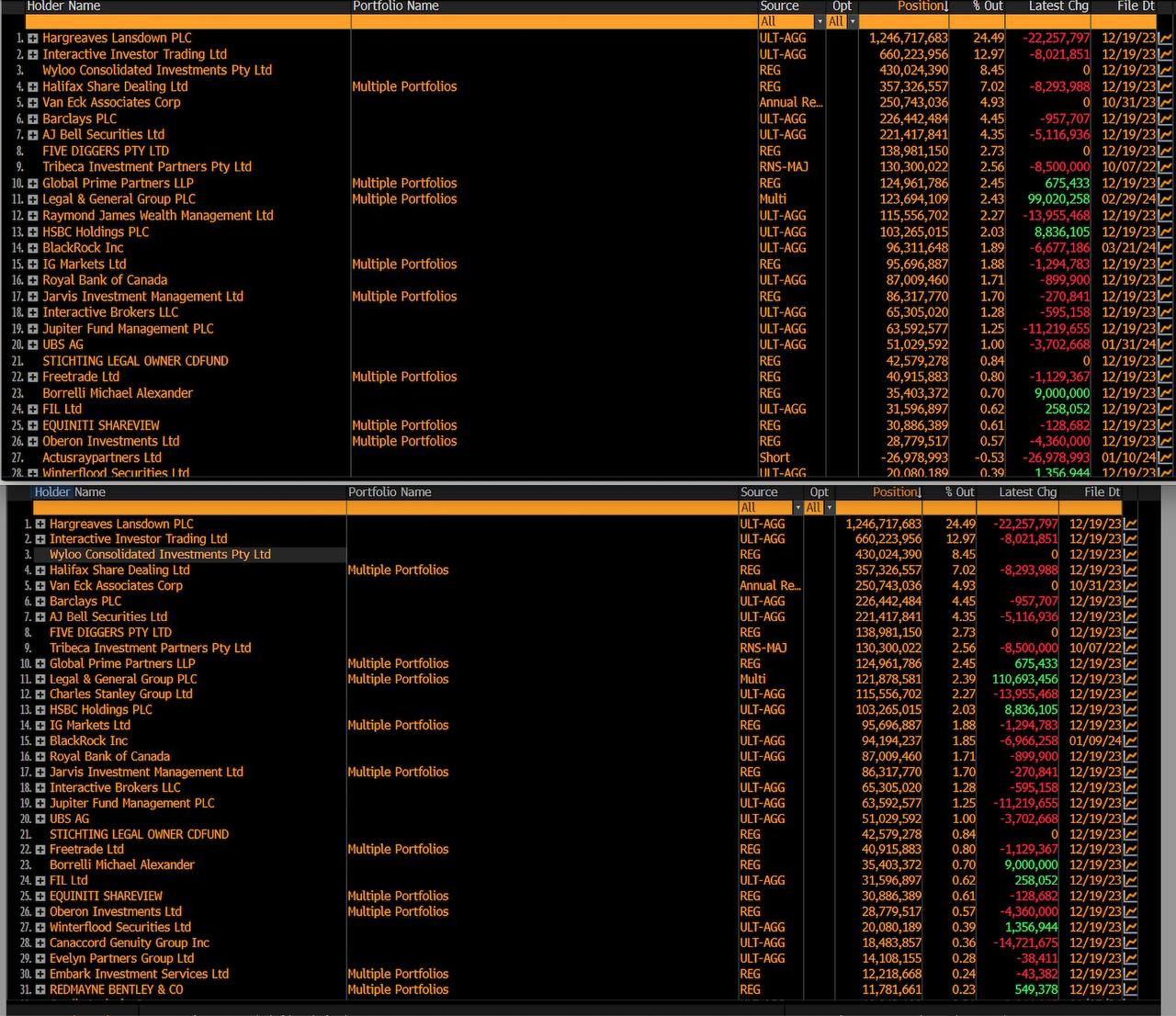The height and width of the screenshot is (1016, 1176).
Task: Select highlighted Wyloo Consolidated row in lower panel
Action: (189, 555)
